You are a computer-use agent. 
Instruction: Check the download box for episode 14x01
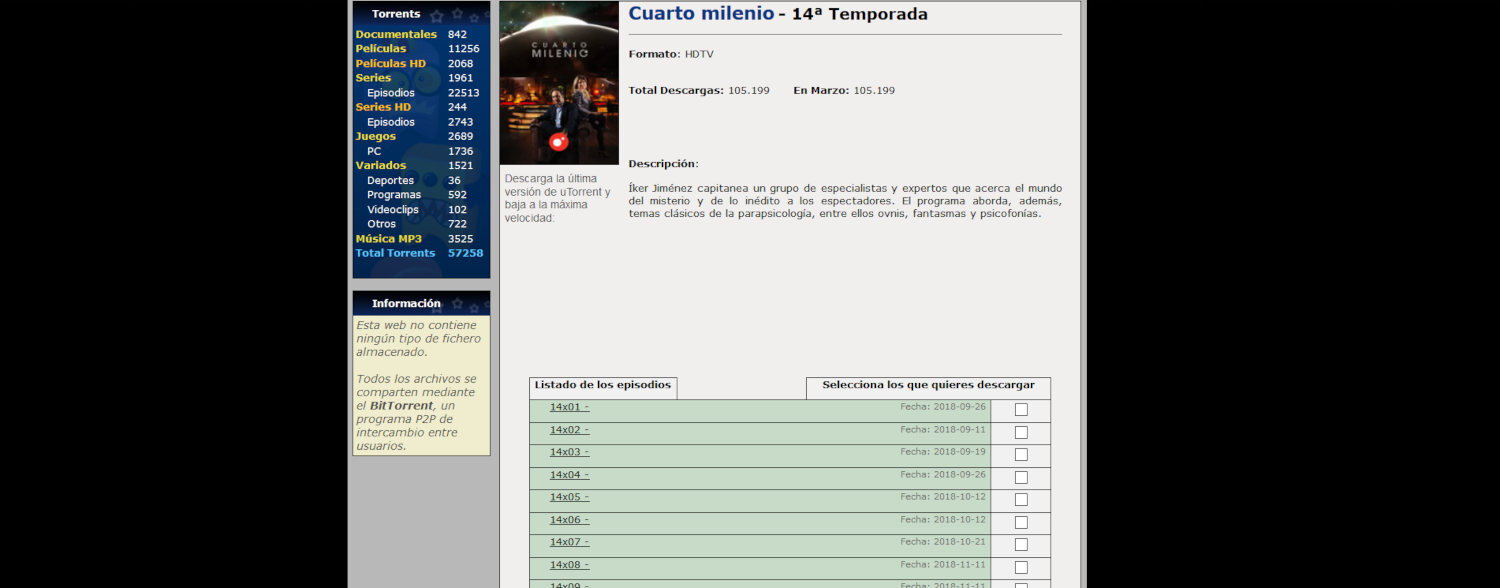pyautogui.click(x=1021, y=410)
